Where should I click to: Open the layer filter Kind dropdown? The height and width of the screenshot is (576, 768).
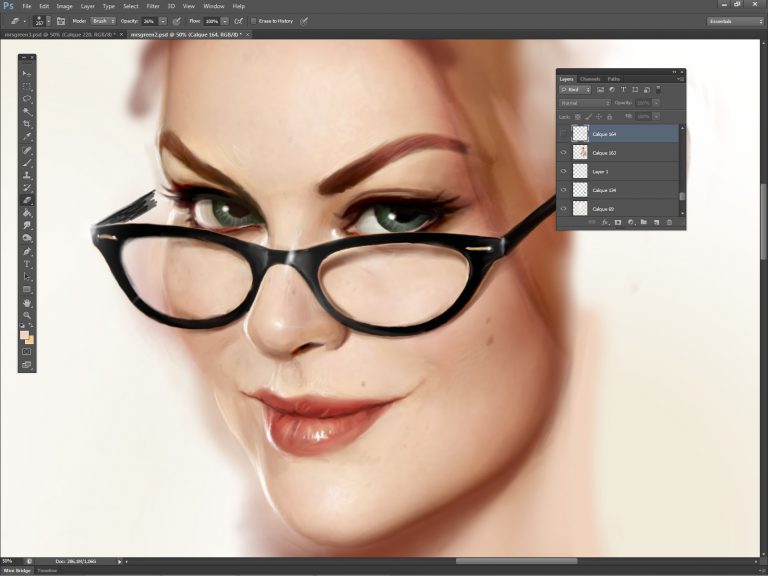coord(576,90)
